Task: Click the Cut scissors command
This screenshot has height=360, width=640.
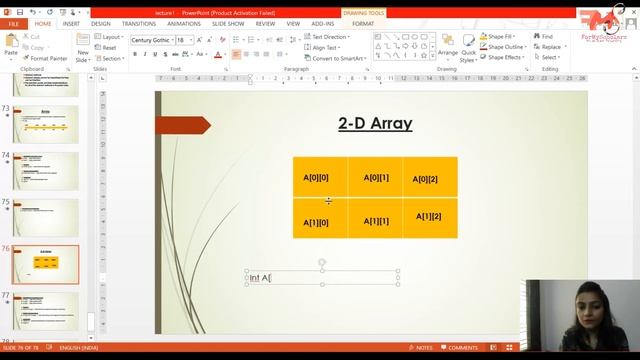Action: coord(31,37)
